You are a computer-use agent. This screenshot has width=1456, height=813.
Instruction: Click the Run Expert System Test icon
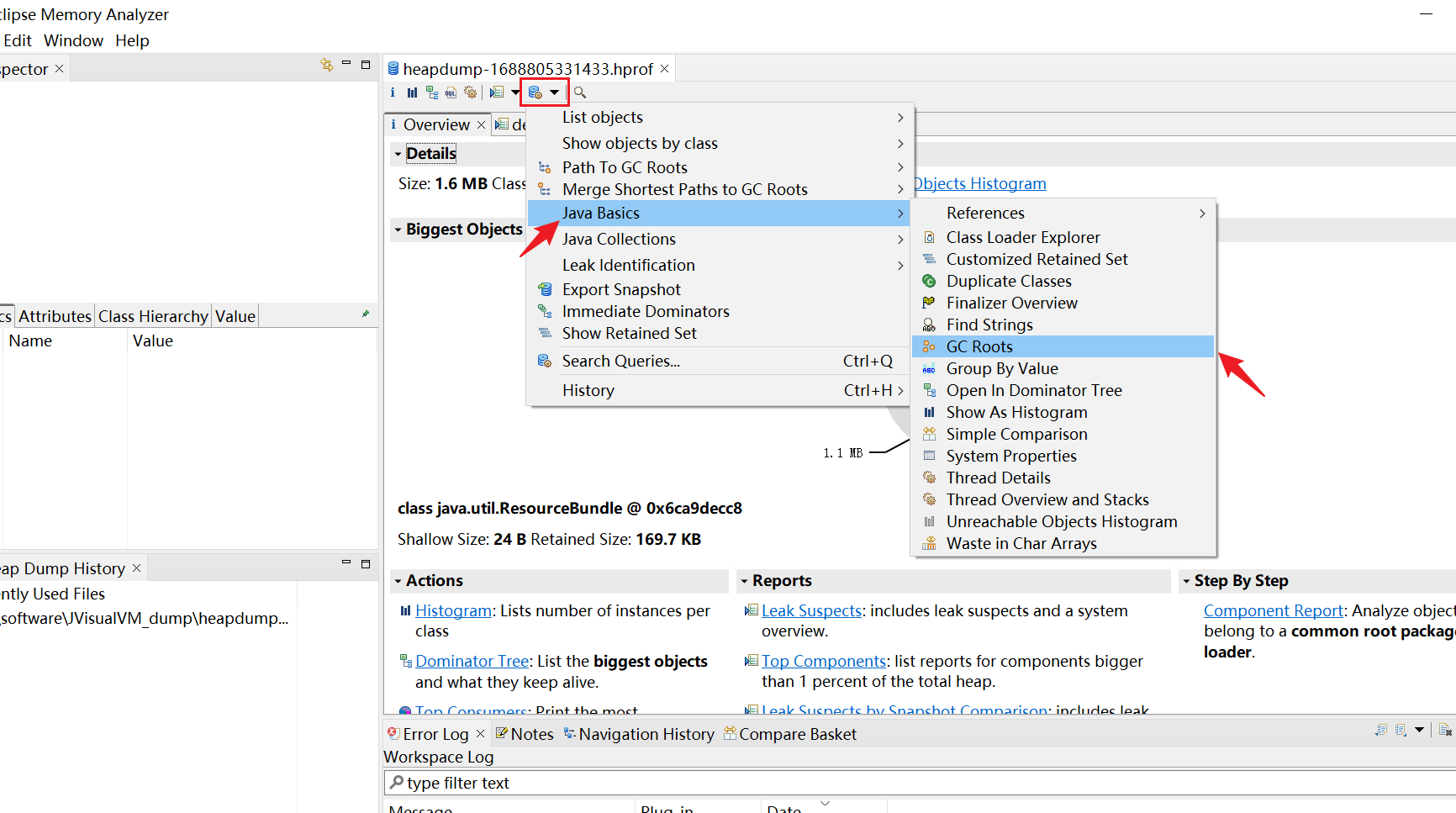pyautogui.click(x=497, y=92)
